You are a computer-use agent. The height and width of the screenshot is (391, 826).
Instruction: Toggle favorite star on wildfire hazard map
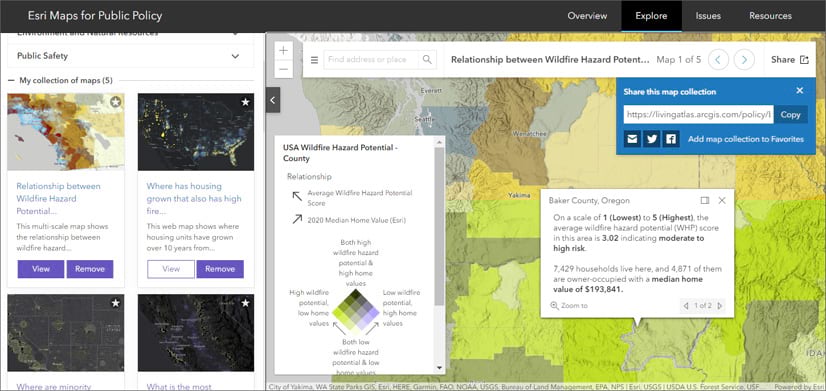(115, 102)
